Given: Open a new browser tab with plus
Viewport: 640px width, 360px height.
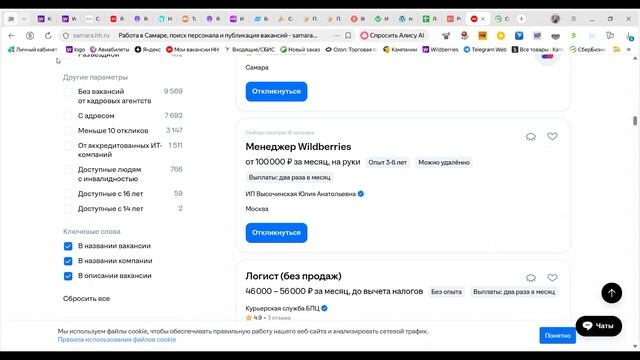Looking at the screenshot, I should [521, 19].
